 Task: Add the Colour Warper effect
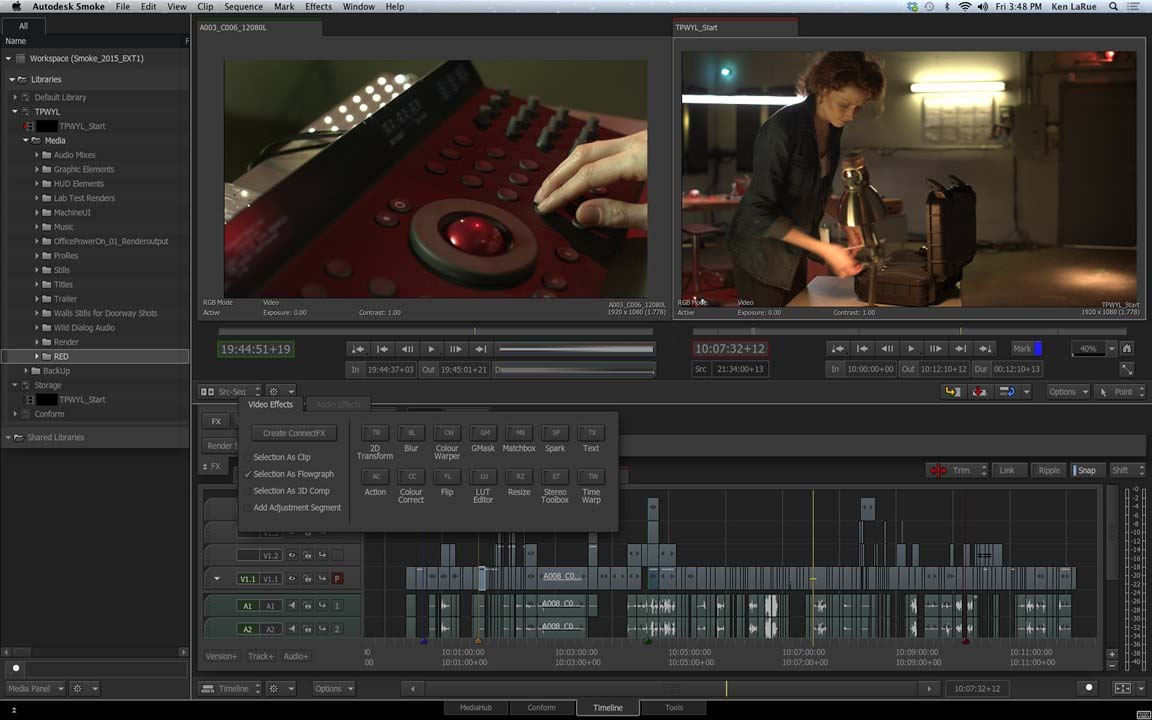pyautogui.click(x=447, y=433)
